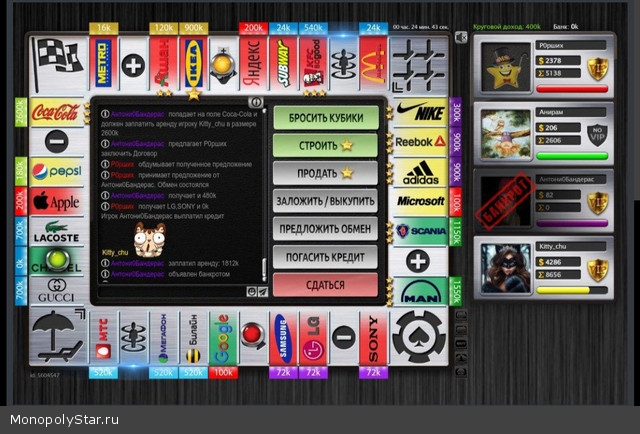The width and height of the screenshot is (640, 434).
Task: Select the Samsung board cell
Action: click(x=283, y=338)
